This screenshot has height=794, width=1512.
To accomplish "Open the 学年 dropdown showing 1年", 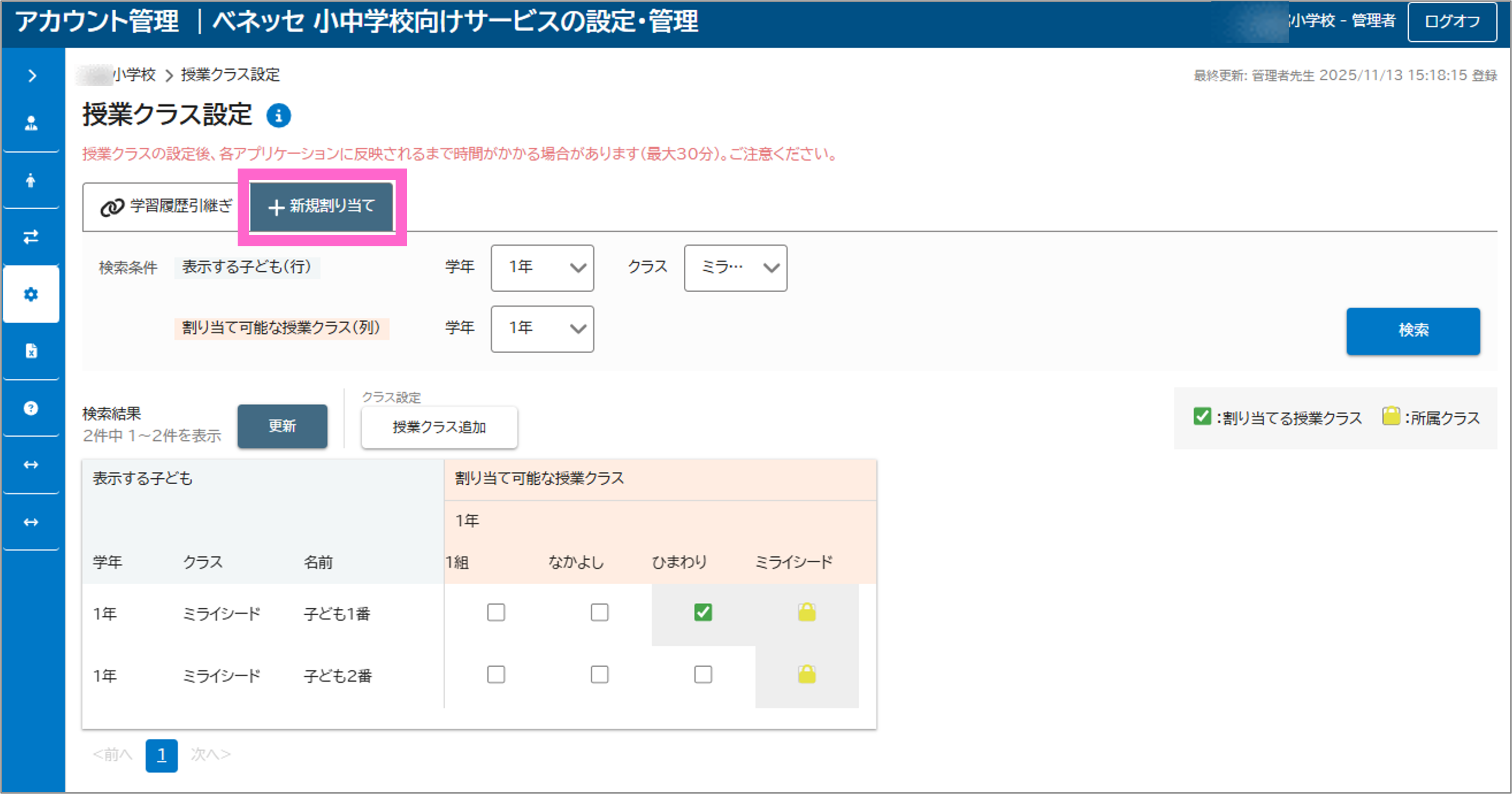I will coord(542,268).
